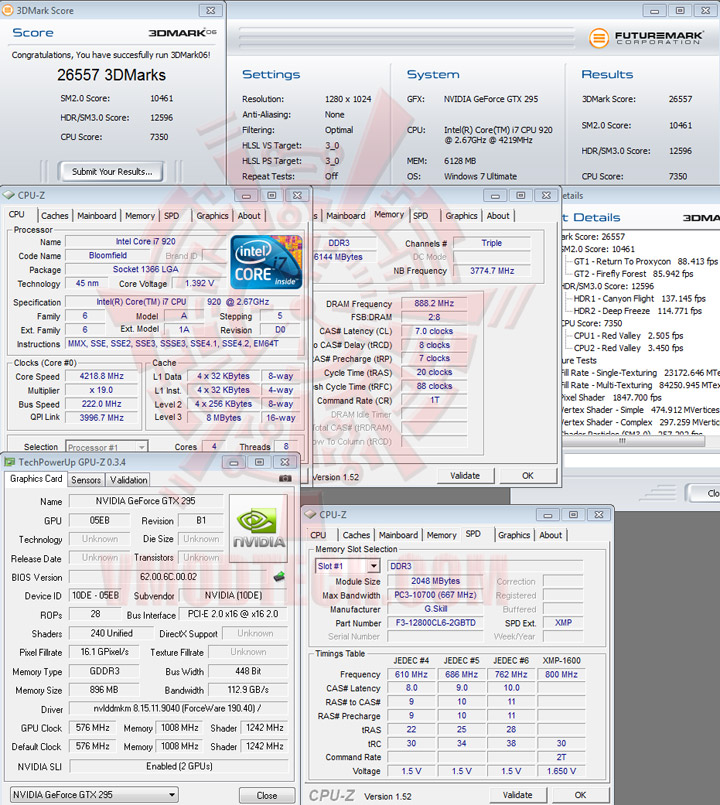Click the Futuremark Corporation logo
This screenshot has height=805, width=720.
coord(646,38)
